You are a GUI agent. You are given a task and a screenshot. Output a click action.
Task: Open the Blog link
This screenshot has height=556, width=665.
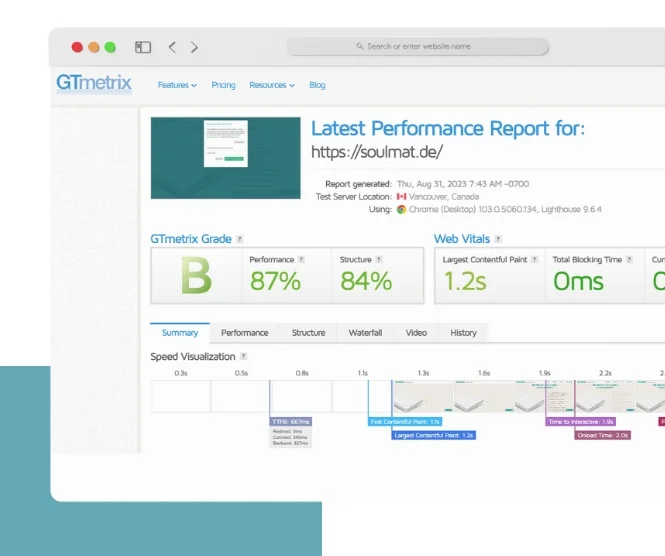(x=317, y=85)
